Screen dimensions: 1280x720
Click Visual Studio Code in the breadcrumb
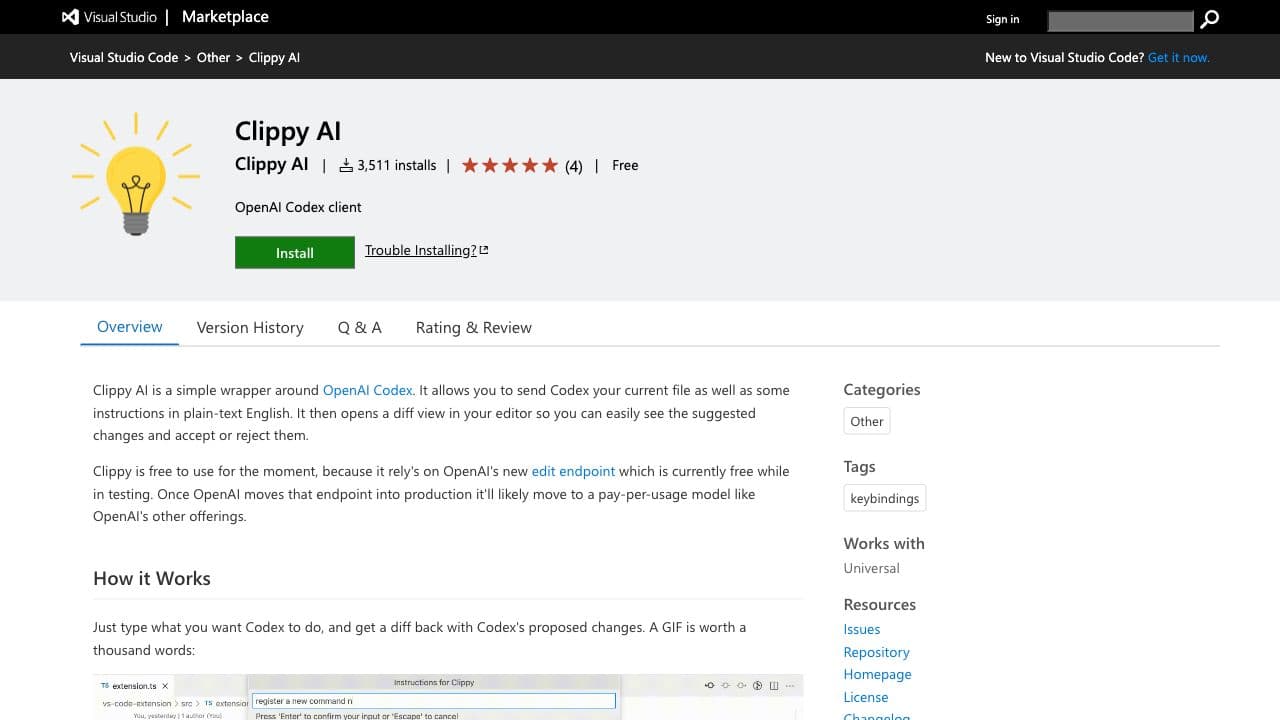click(x=124, y=57)
